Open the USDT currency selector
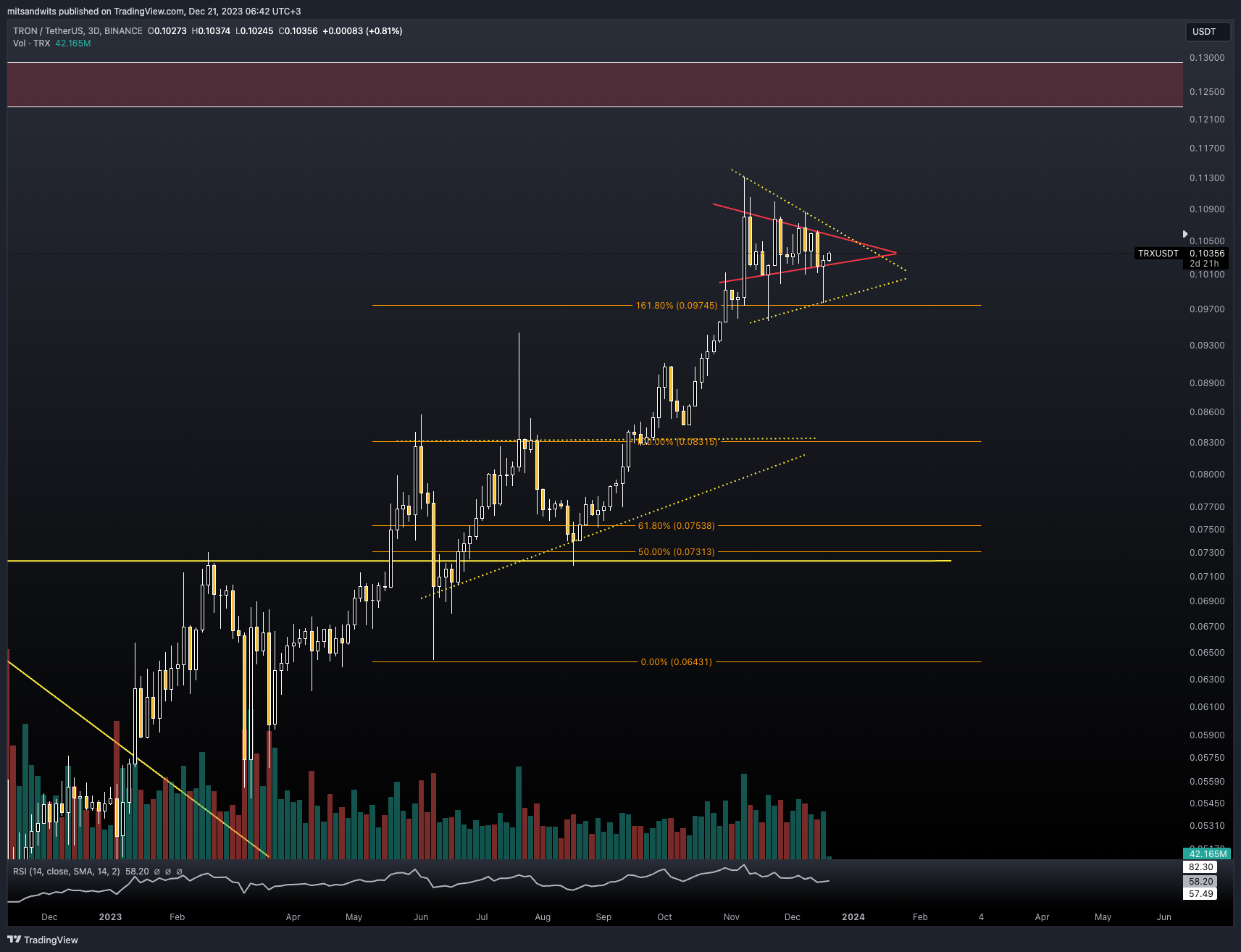The height and width of the screenshot is (952, 1241). pos(1208,31)
